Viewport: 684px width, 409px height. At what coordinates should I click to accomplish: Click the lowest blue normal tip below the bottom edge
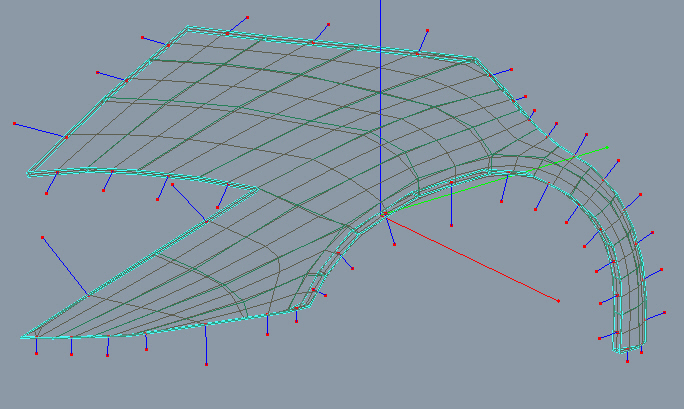click(207, 364)
